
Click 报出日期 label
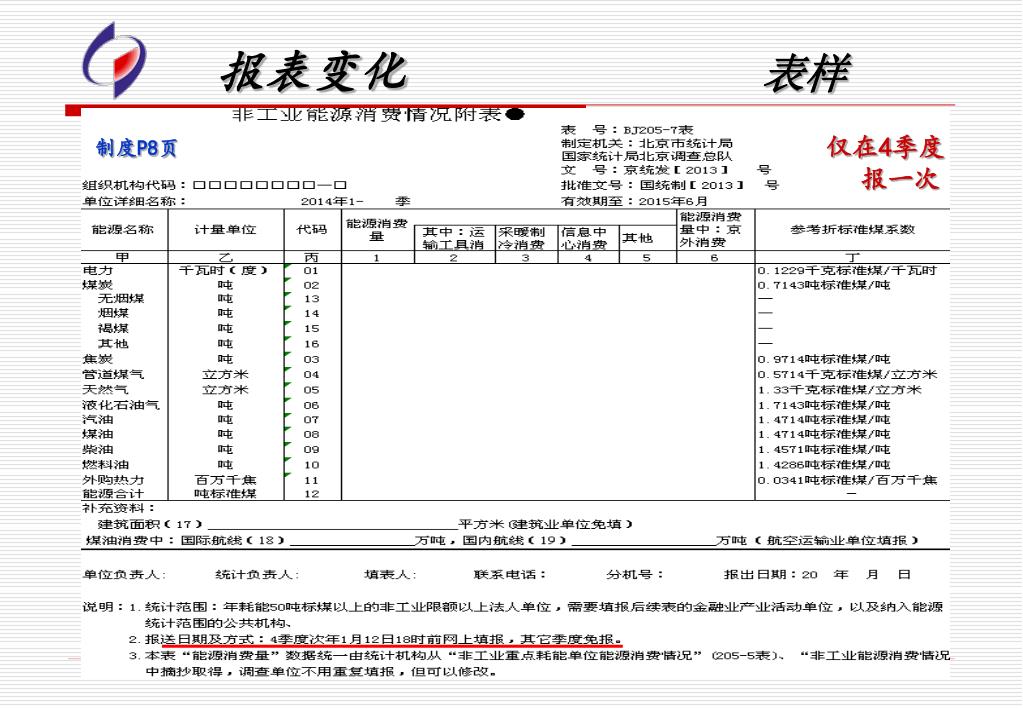[x=760, y=575]
